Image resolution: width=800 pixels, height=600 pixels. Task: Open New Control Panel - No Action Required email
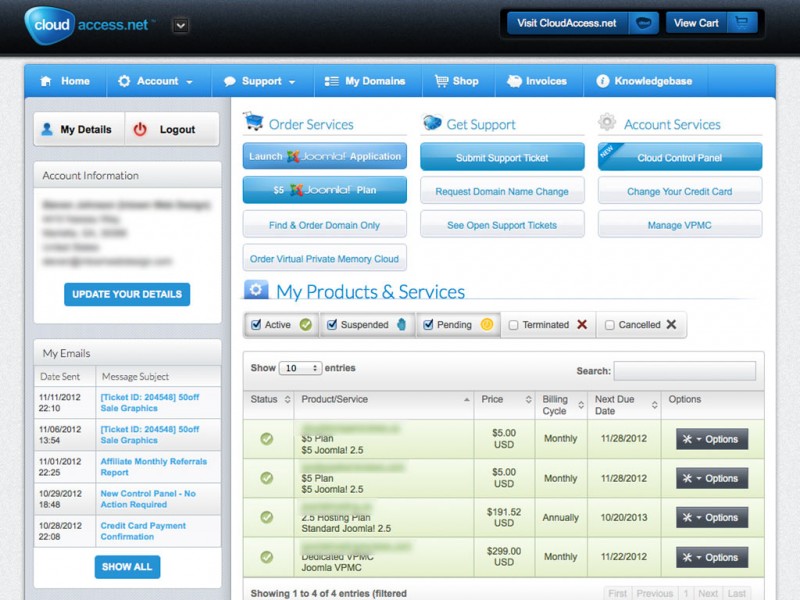(148, 499)
